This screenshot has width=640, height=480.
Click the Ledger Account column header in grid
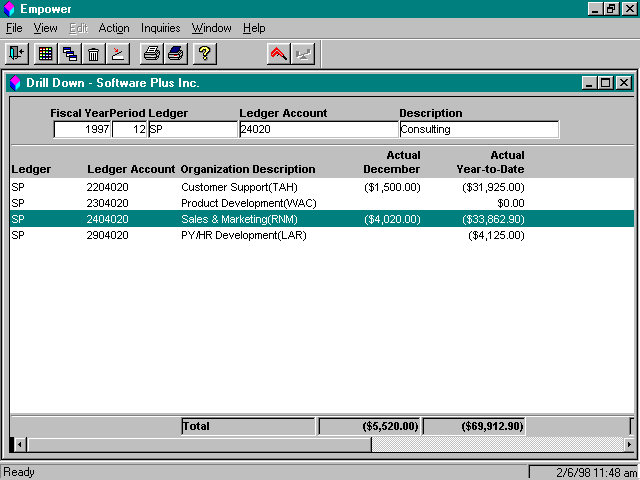coord(131,169)
